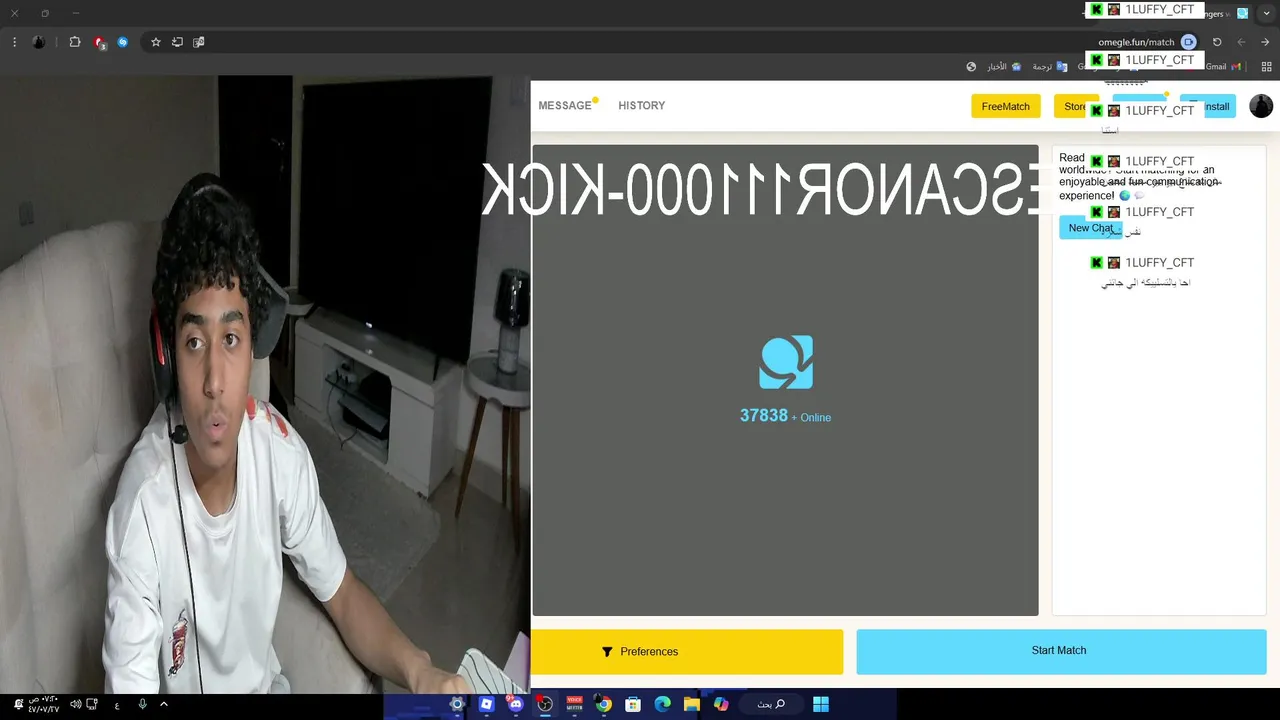The width and height of the screenshot is (1280, 720).
Task: Open the Windows Start button
Action: point(821,705)
